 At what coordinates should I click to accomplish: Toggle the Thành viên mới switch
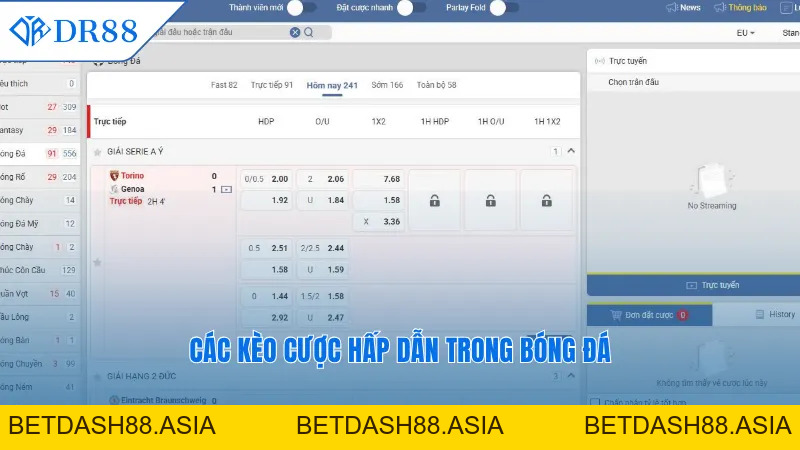click(302, 8)
